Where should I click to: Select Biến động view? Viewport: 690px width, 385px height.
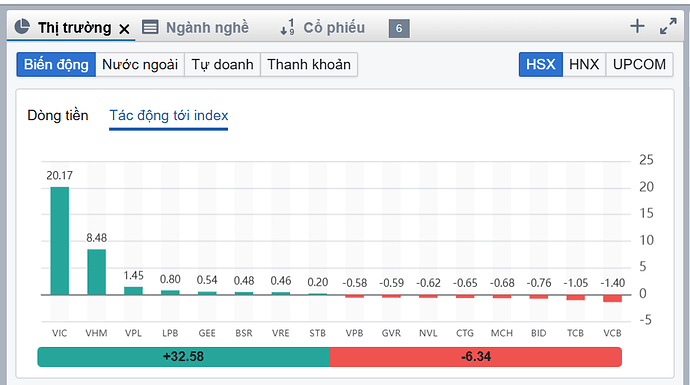point(56,65)
